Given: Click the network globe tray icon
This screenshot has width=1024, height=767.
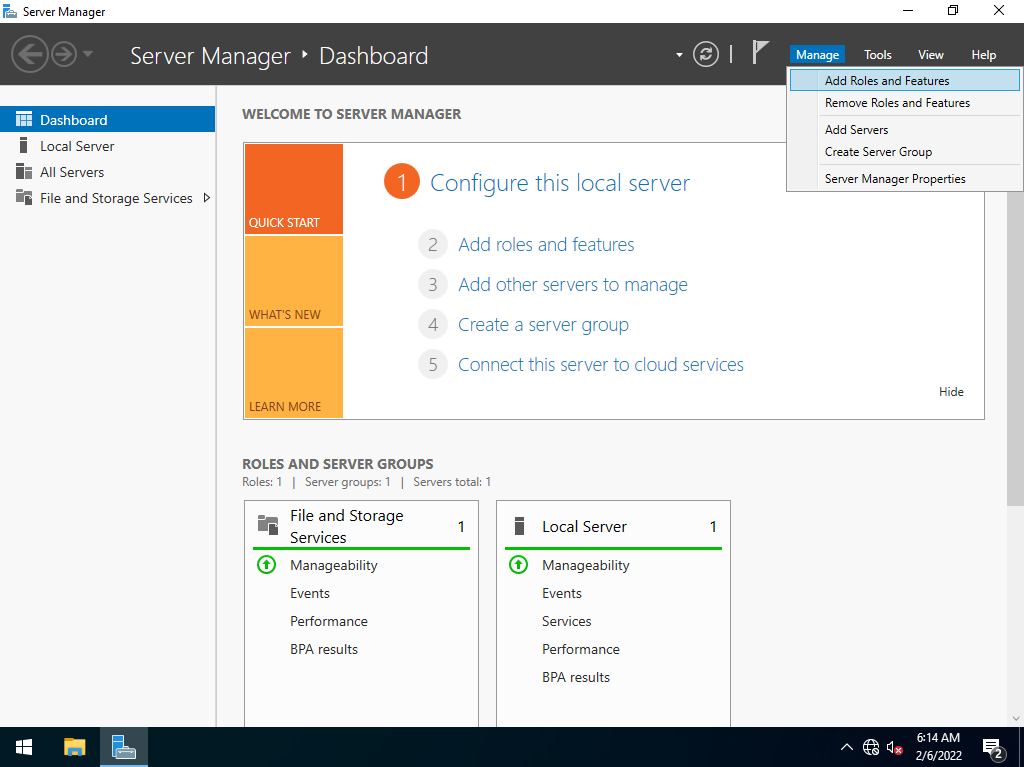Looking at the screenshot, I should coord(871,747).
